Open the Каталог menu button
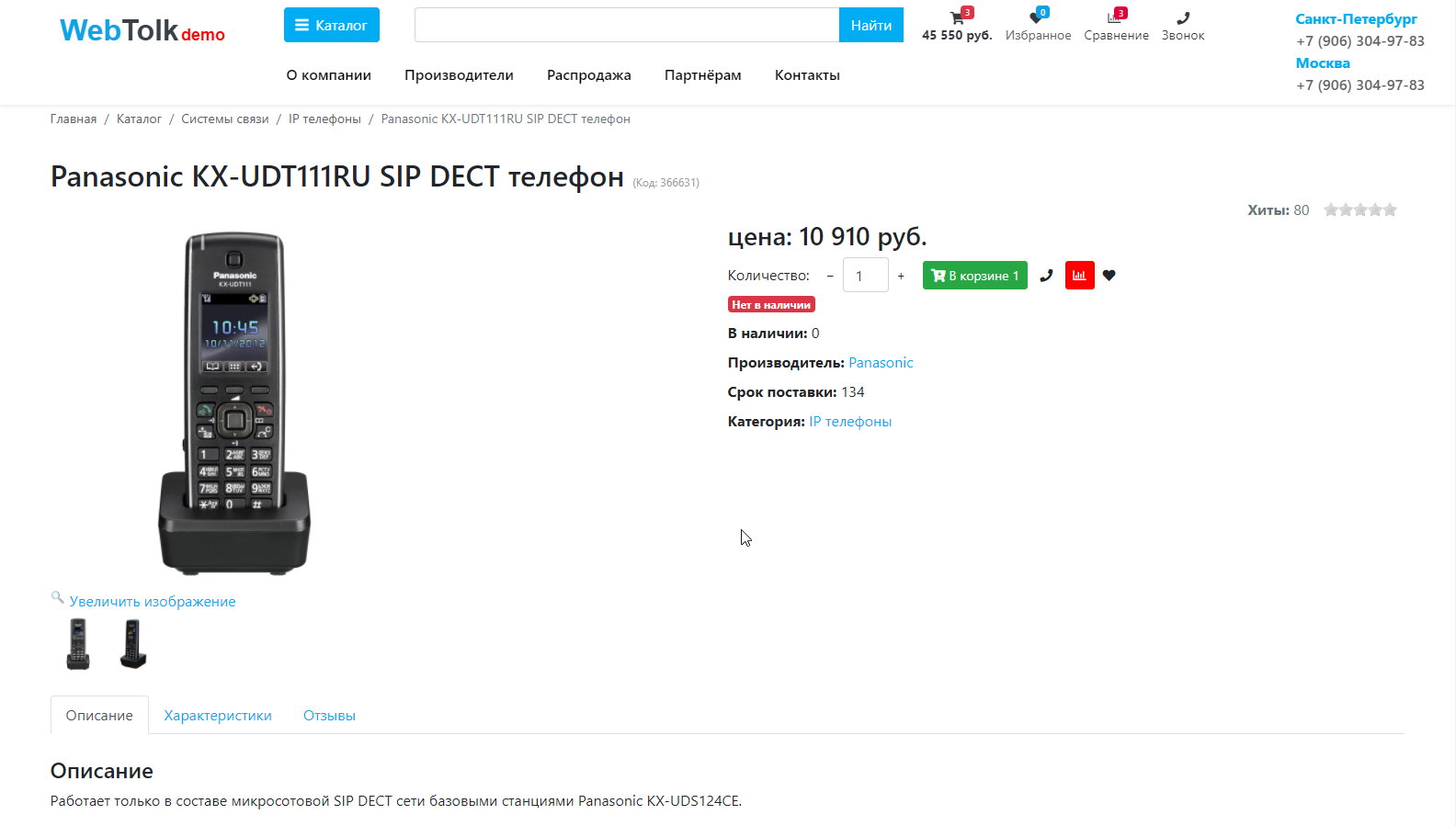This screenshot has width=1456, height=826. click(x=331, y=26)
